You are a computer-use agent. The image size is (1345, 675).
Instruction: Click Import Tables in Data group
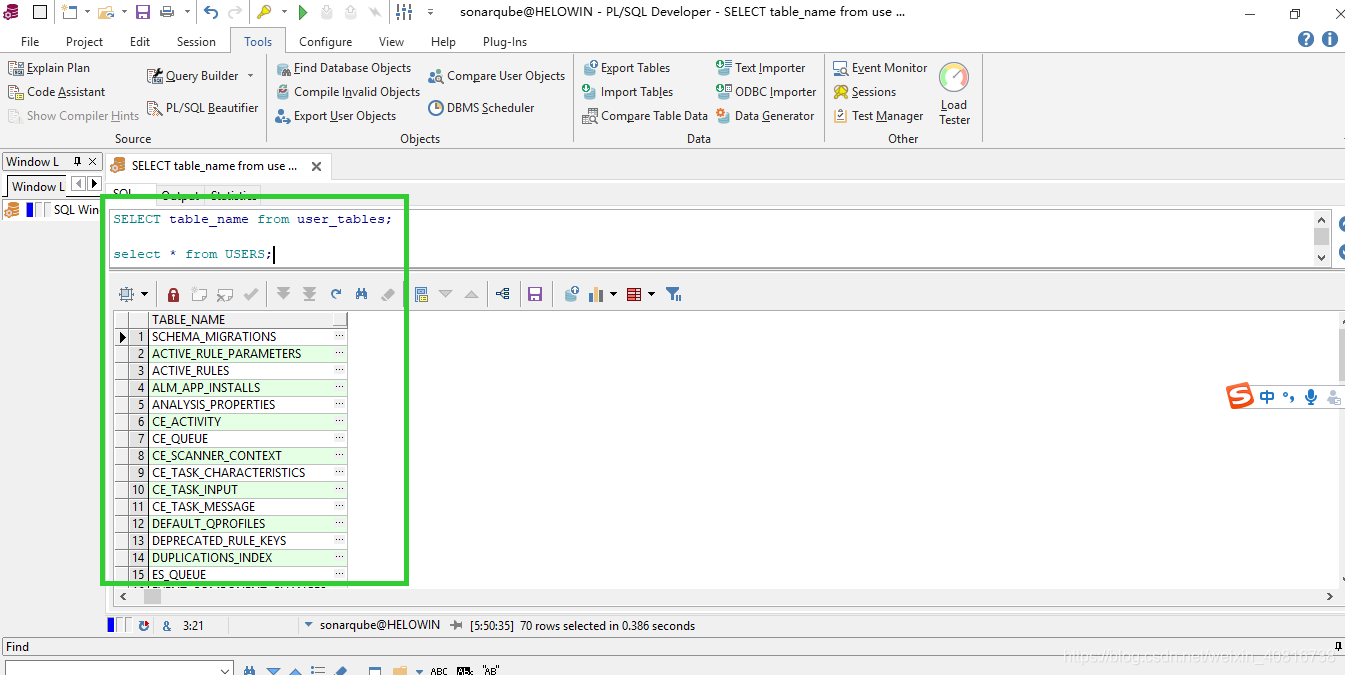click(628, 92)
